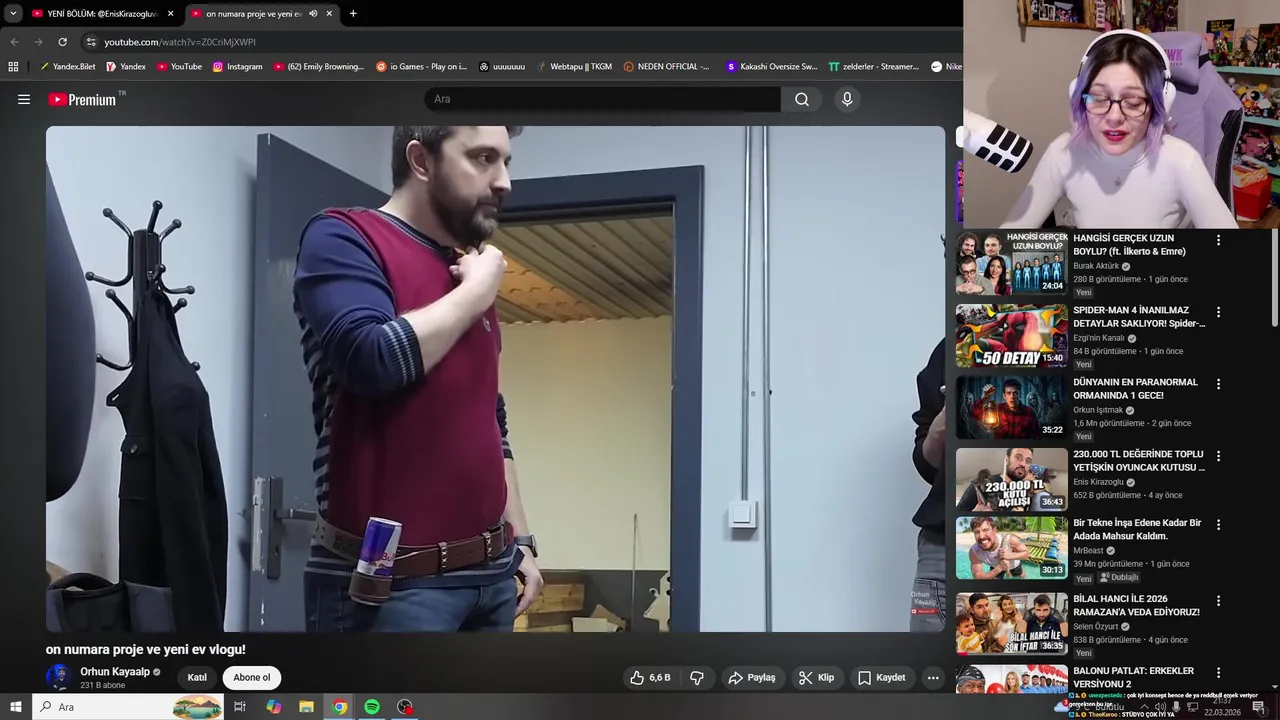The height and width of the screenshot is (720, 1280).
Task: Mute the playing tab speaker icon
Action: pos(313,14)
